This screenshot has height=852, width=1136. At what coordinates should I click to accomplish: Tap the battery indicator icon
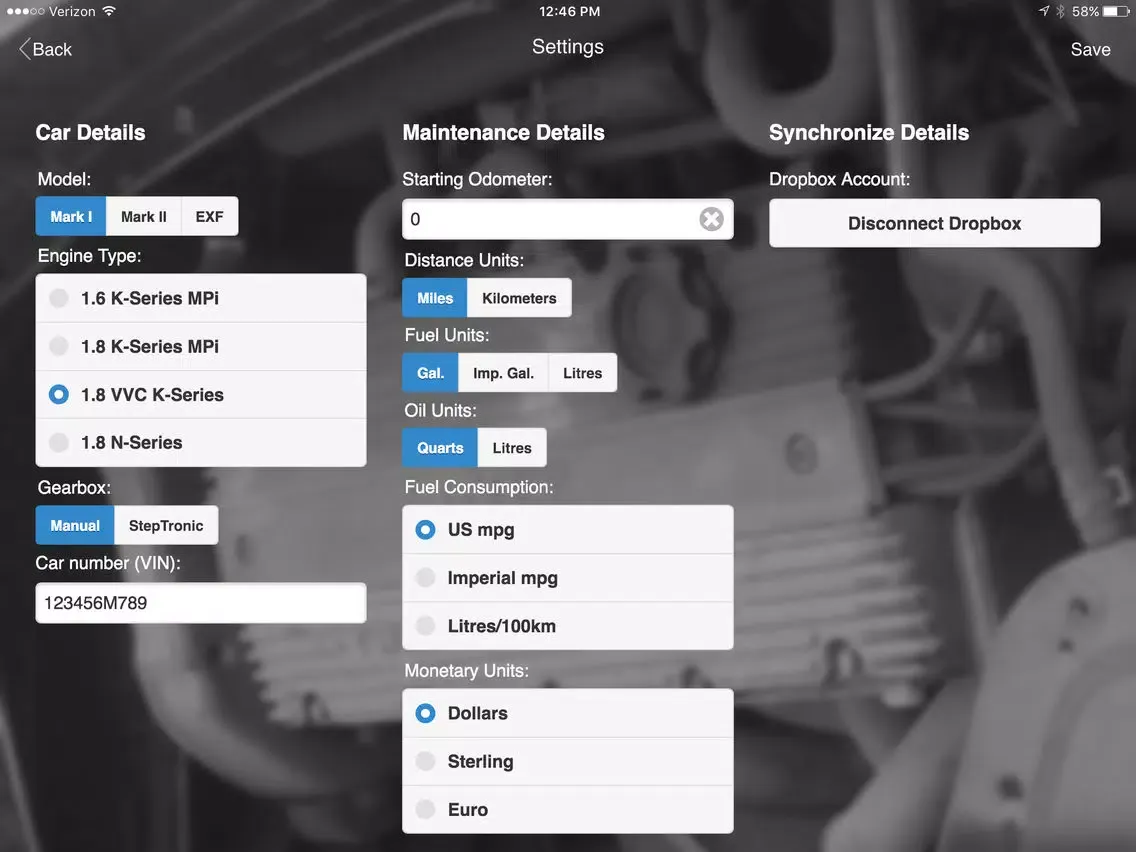click(1116, 11)
